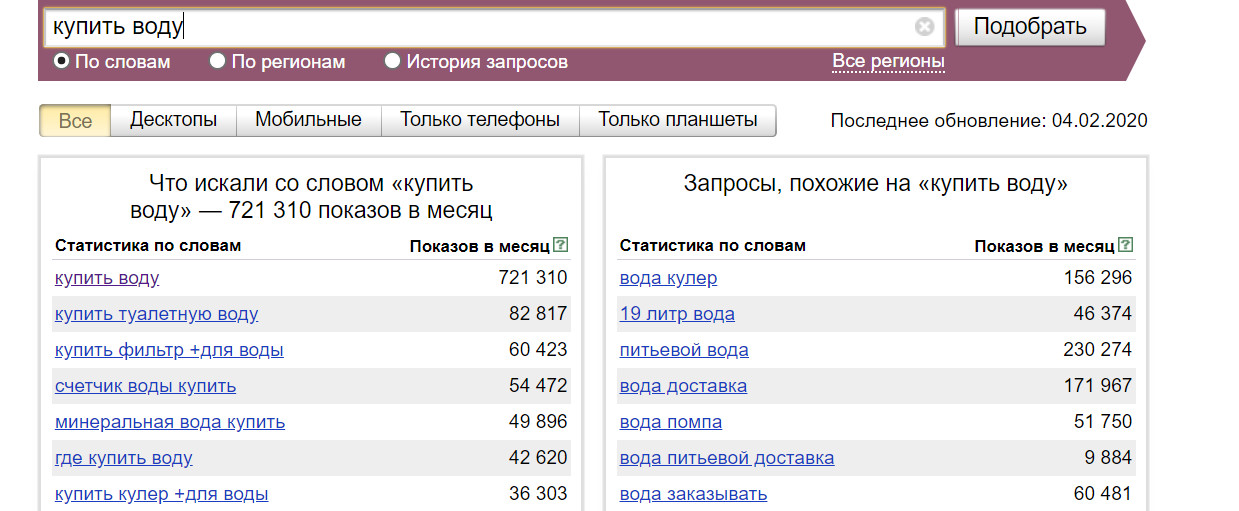Follow the 'питьевой вода' similar query link
Screen dimensions: 1239x511
click(684, 350)
